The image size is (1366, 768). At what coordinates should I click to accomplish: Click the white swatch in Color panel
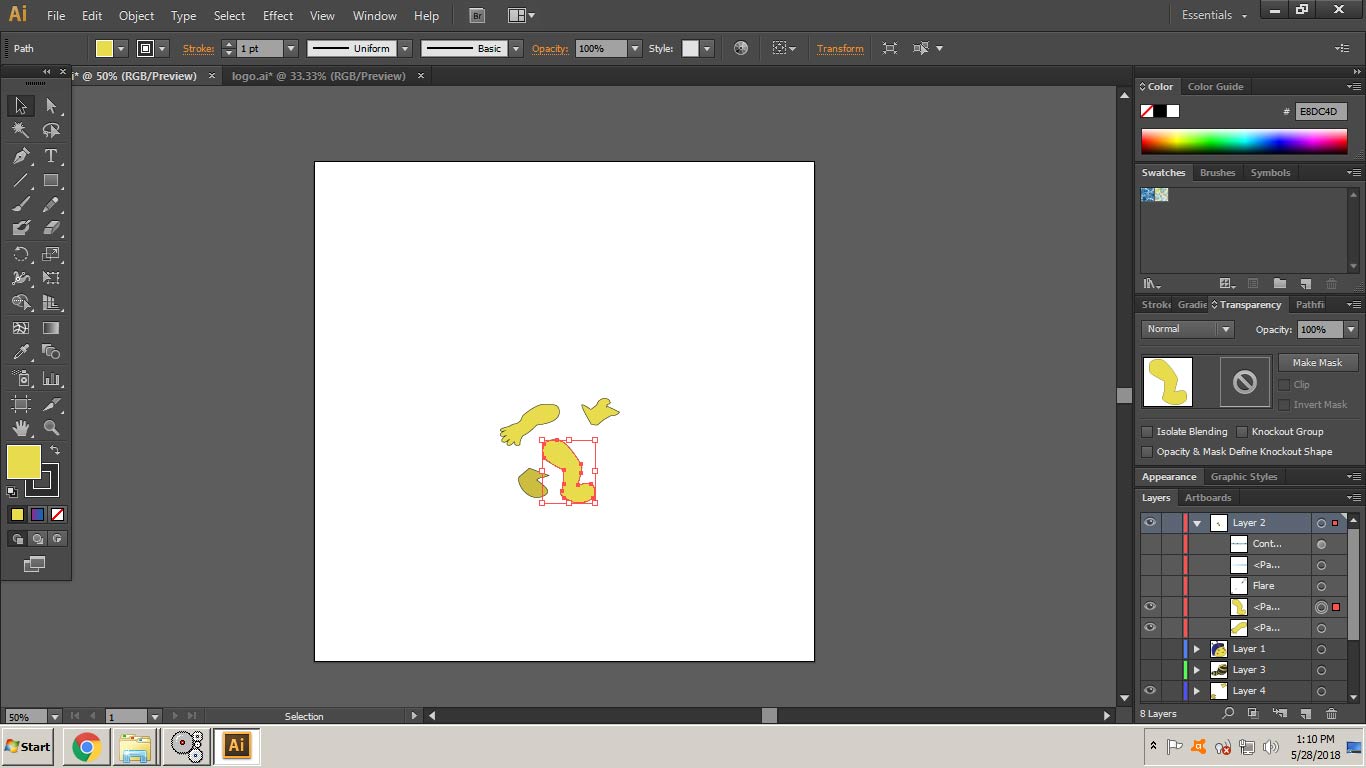click(x=1173, y=111)
